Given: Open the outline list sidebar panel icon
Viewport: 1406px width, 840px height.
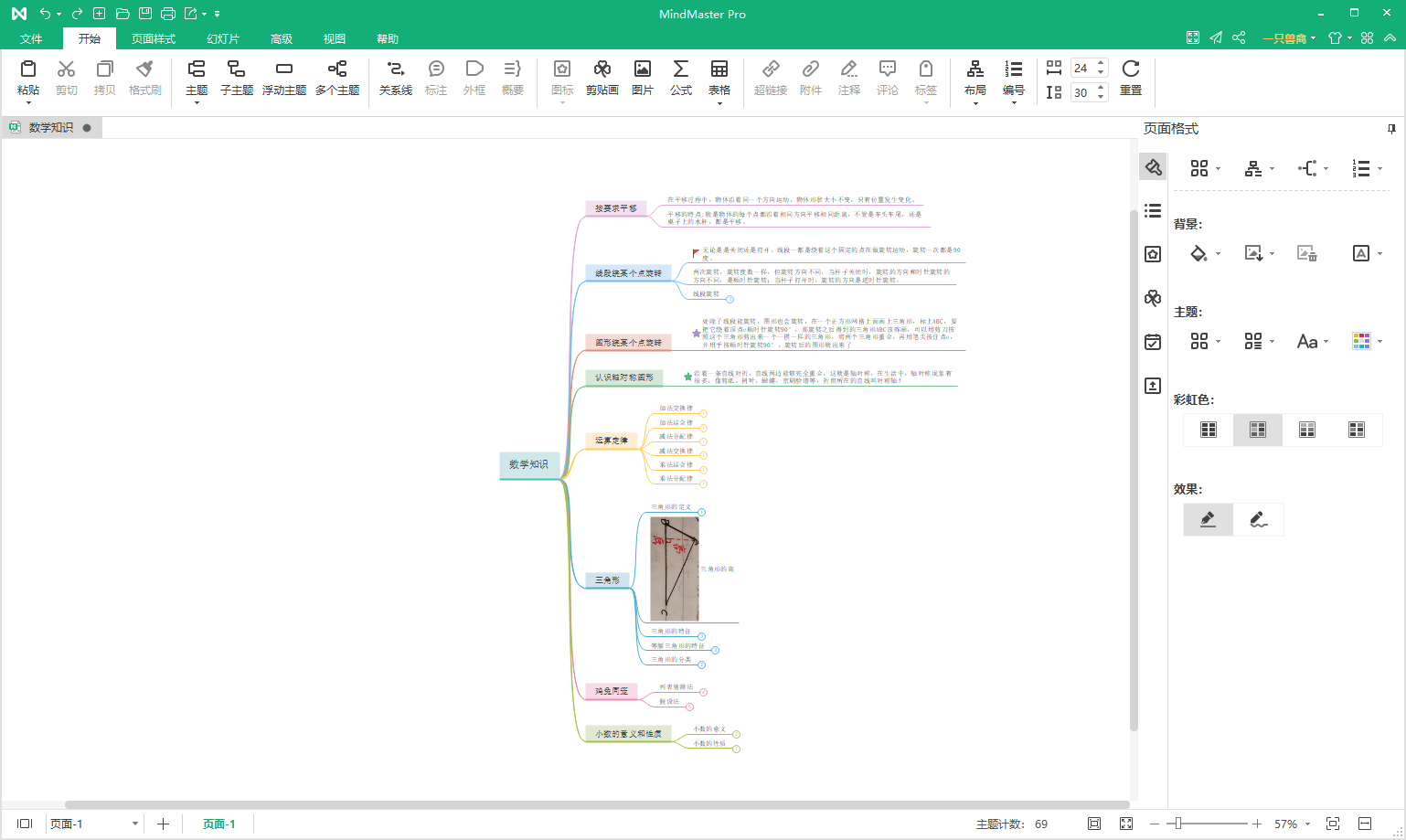Looking at the screenshot, I should tap(1153, 210).
